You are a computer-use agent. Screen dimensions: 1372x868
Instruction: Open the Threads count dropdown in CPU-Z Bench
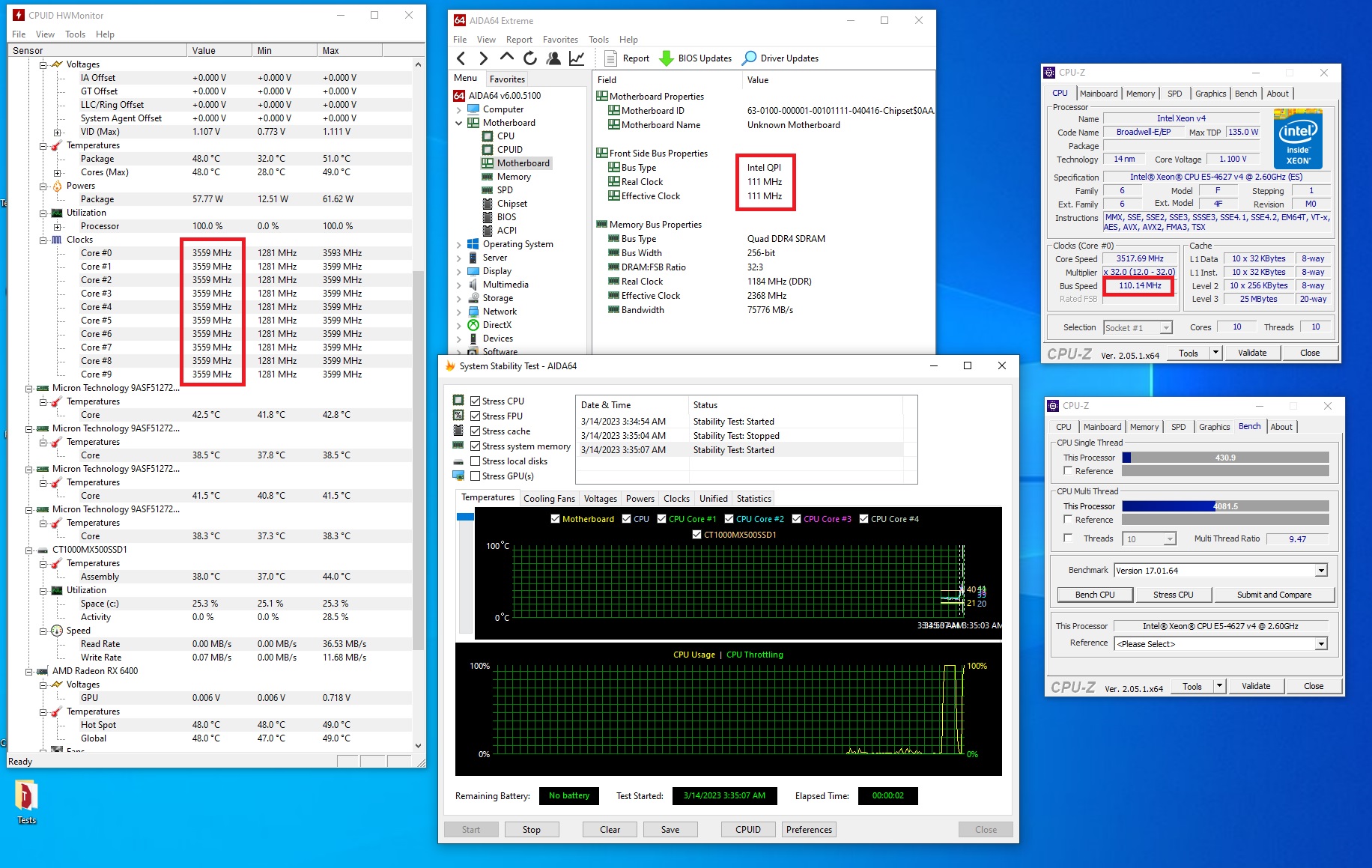pos(1169,539)
